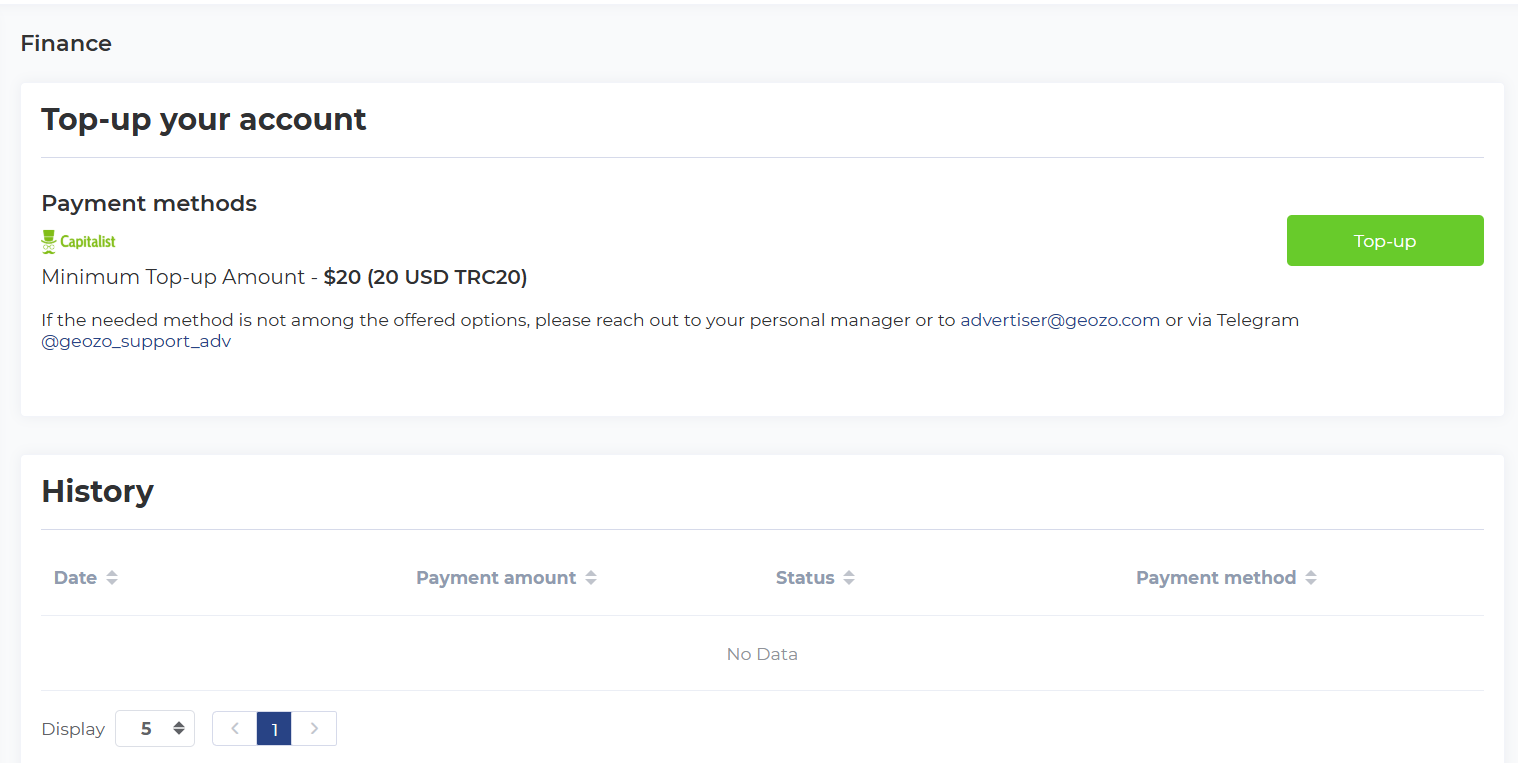Click the Payment method column header label

point(1216,578)
